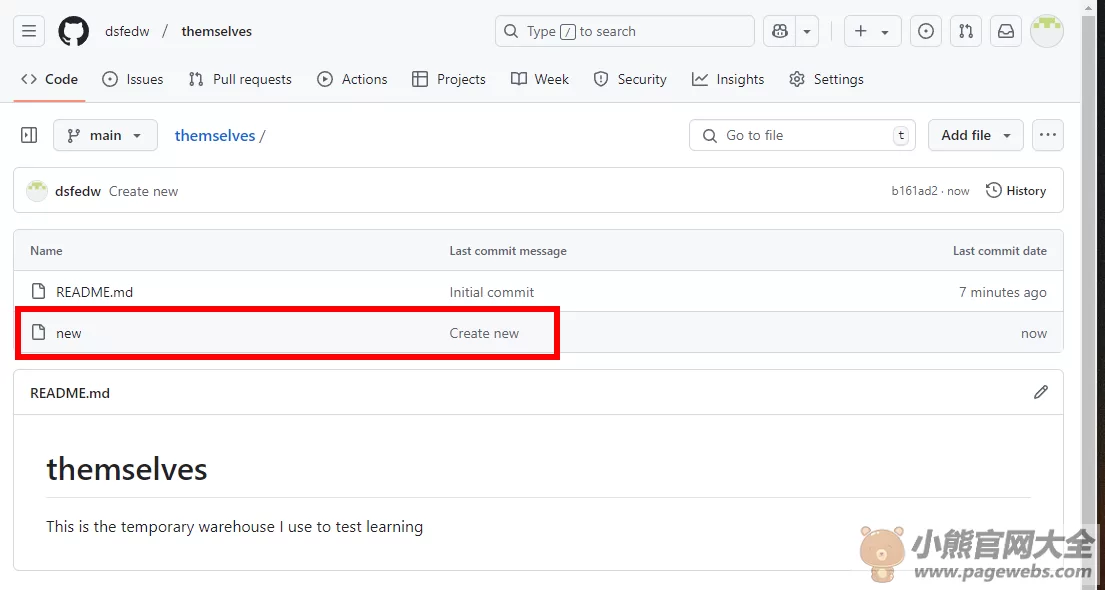The height and width of the screenshot is (590, 1105).
Task: Go to GitHub home via Octocat logo
Action: 73,31
